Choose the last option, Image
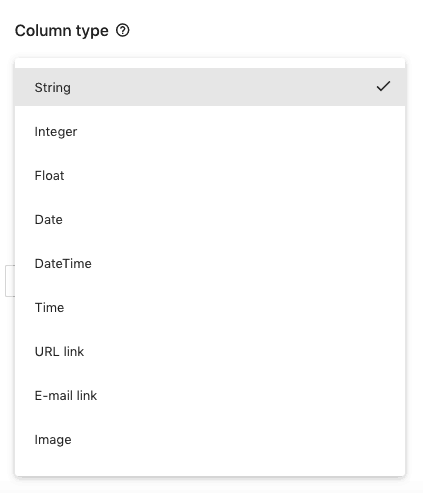 210,439
